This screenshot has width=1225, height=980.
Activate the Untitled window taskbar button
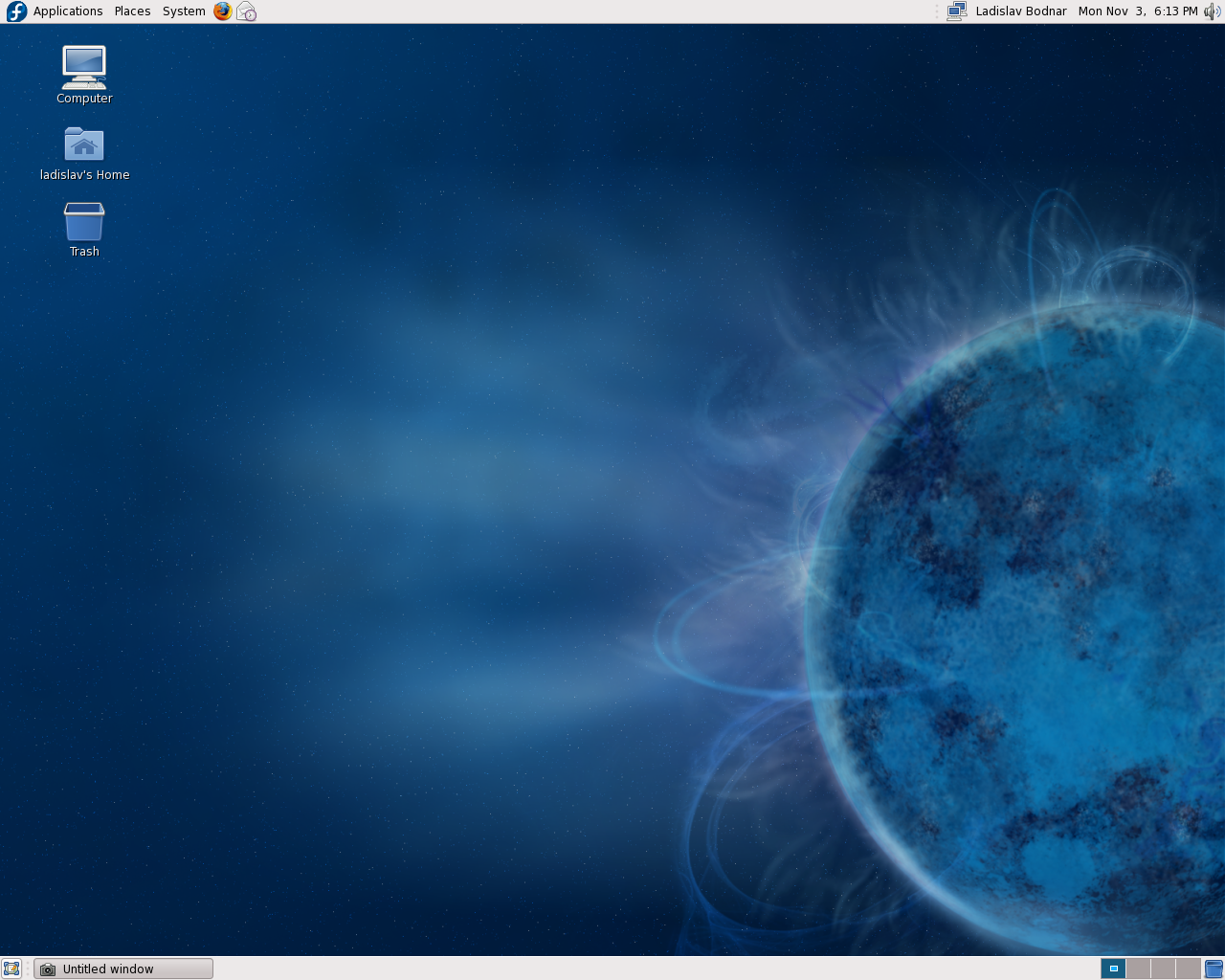[x=123, y=969]
